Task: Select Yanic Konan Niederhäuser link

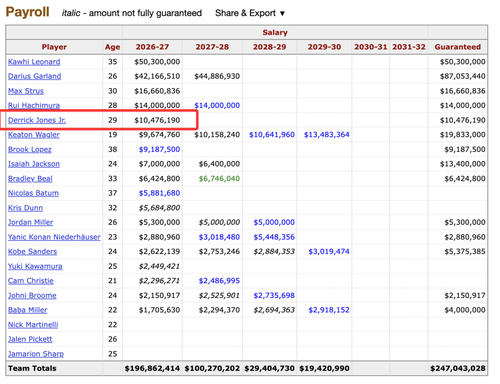Action: 54,237
